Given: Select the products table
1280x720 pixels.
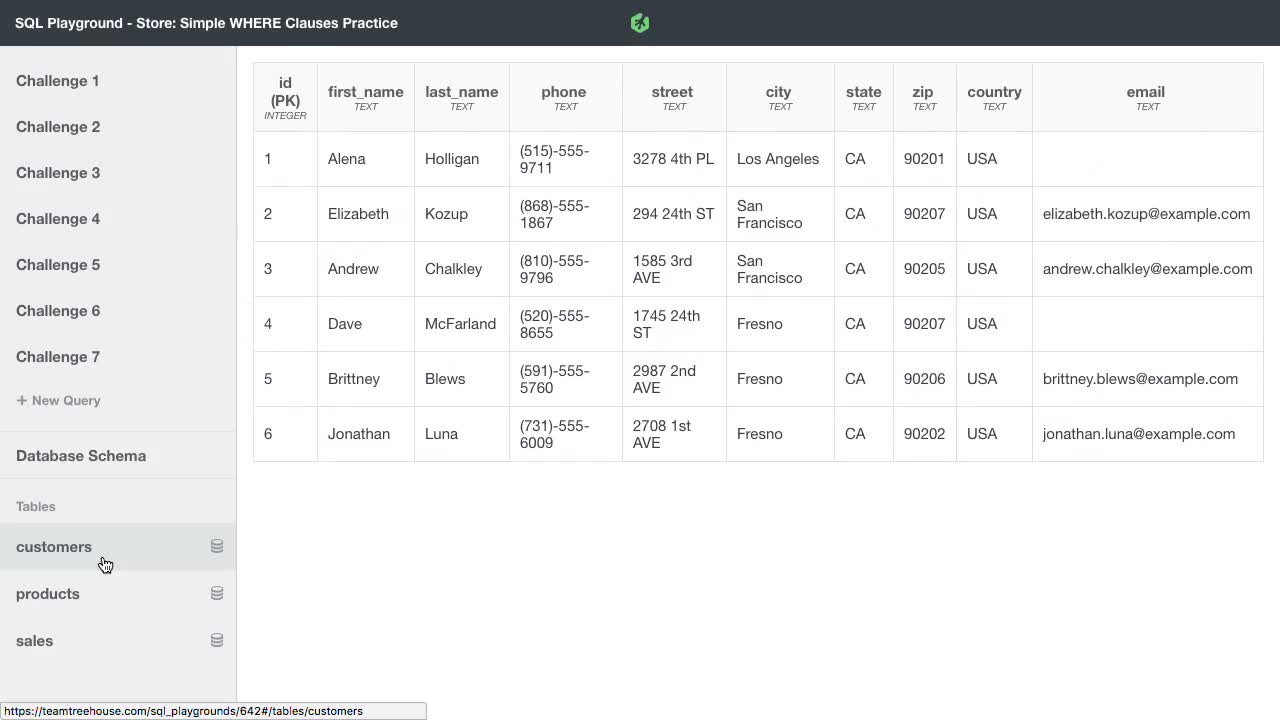Looking at the screenshot, I should coord(48,593).
